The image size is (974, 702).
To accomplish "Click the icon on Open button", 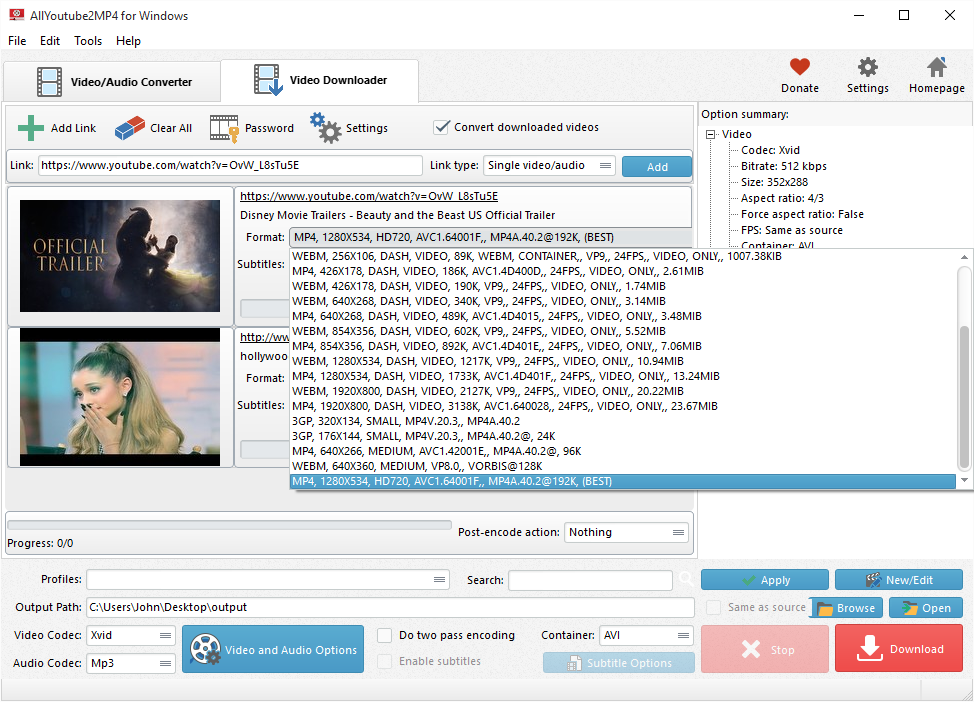I will coord(910,608).
